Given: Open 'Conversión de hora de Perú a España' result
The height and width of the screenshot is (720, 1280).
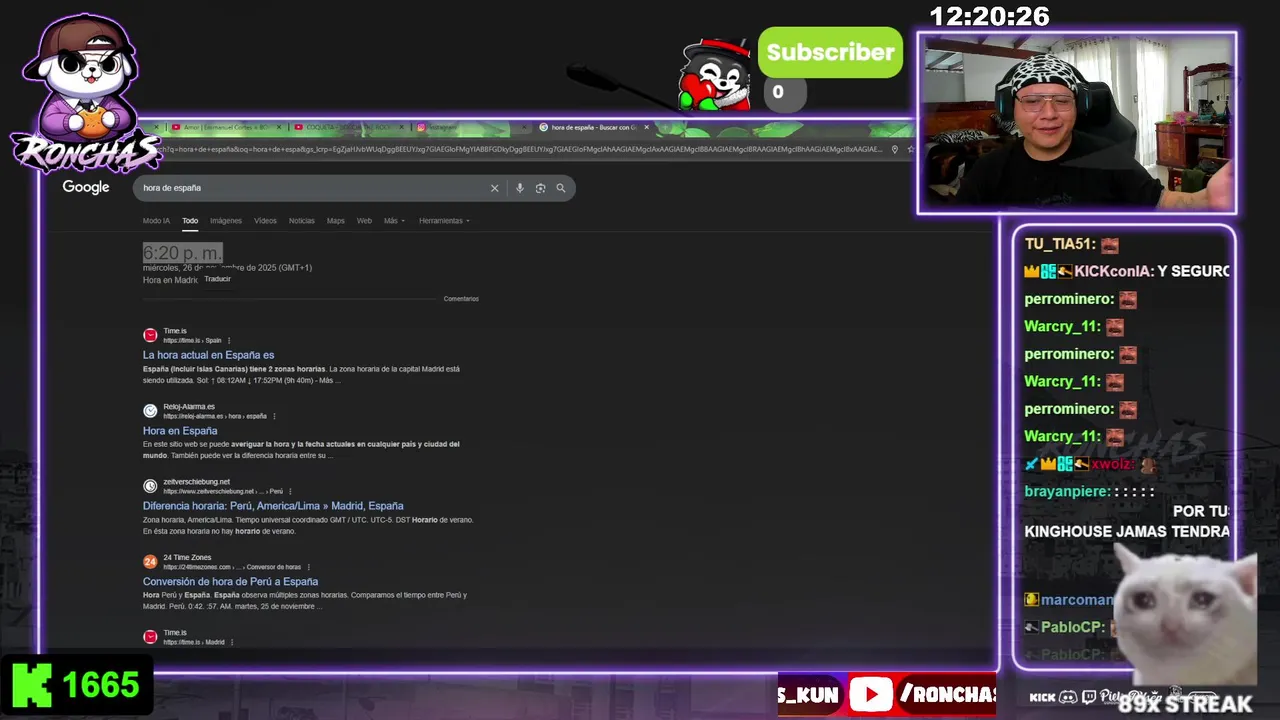Looking at the screenshot, I should (x=230, y=582).
